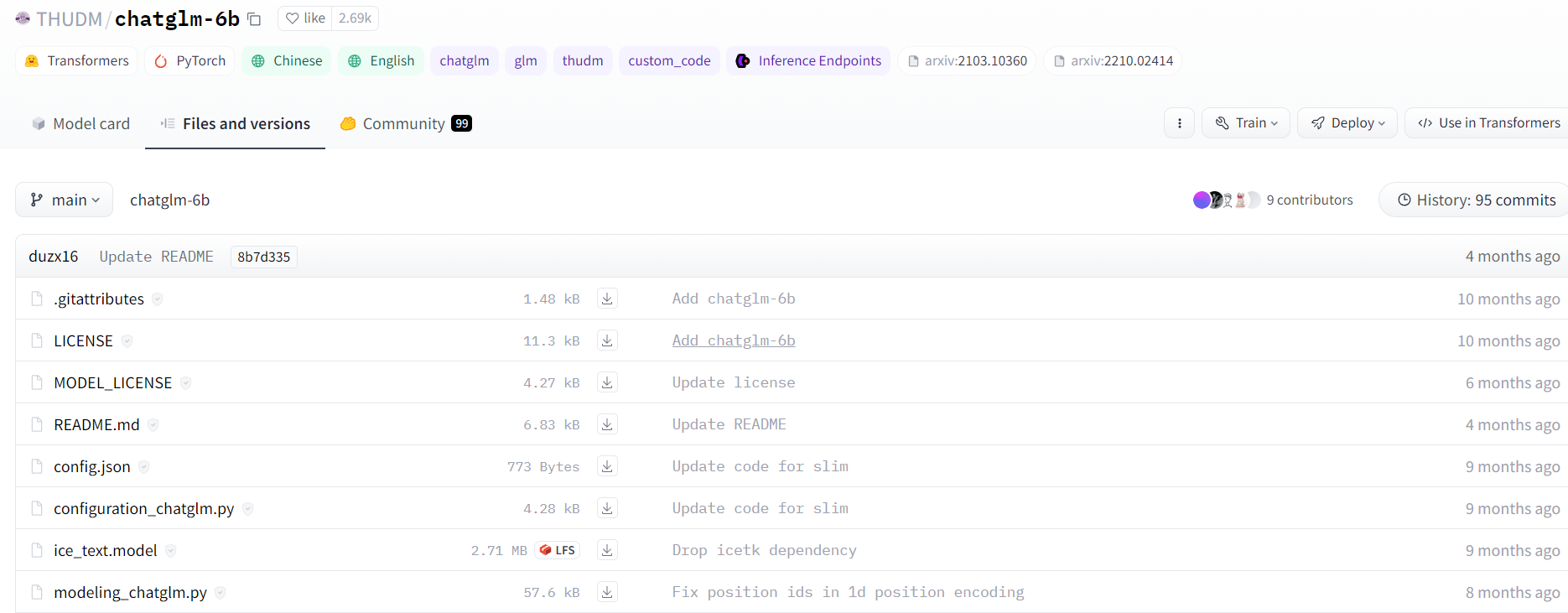Click the chatglm tag

click(x=465, y=60)
